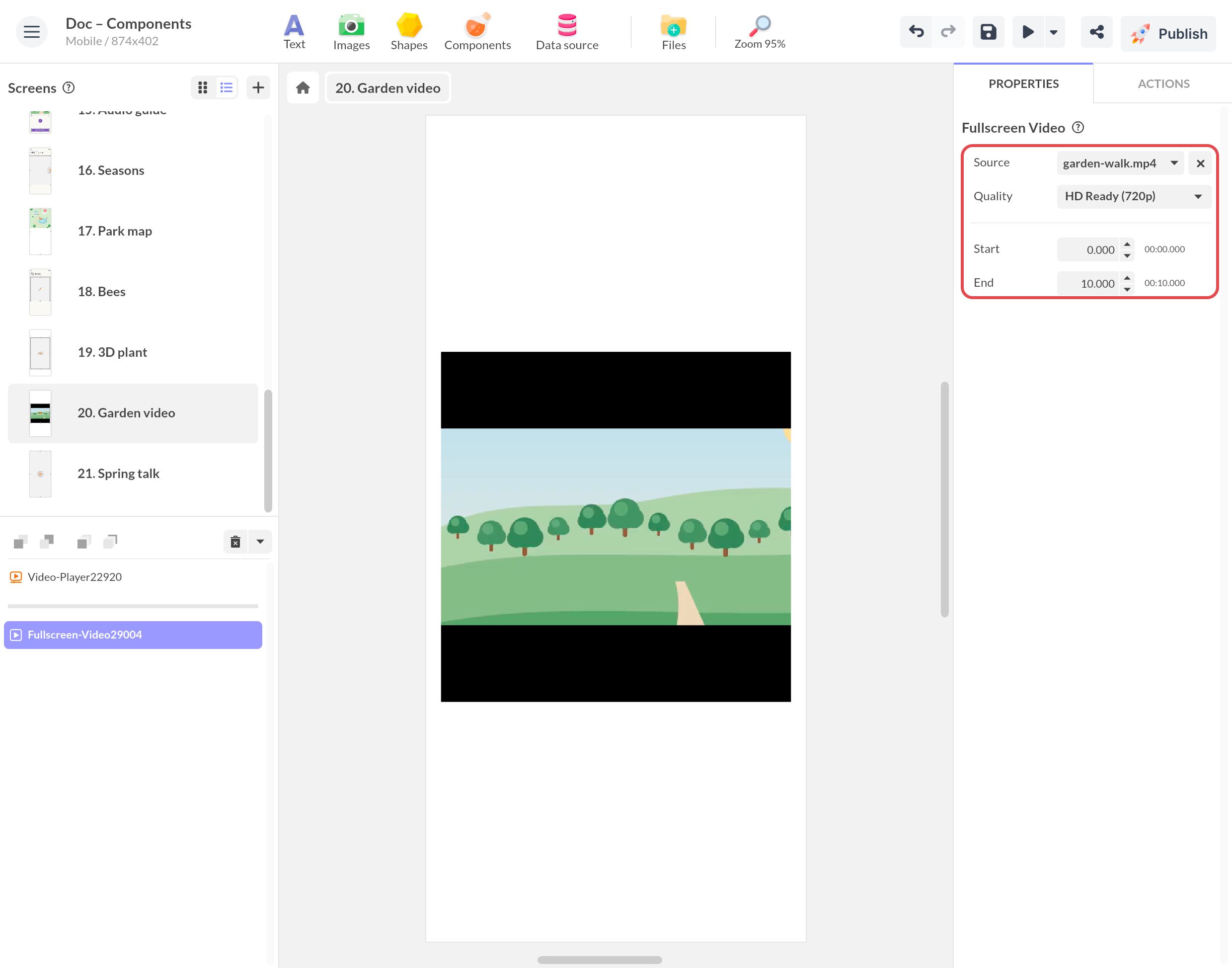The height and width of the screenshot is (968, 1232).
Task: Save the project with disk icon
Action: point(988,32)
